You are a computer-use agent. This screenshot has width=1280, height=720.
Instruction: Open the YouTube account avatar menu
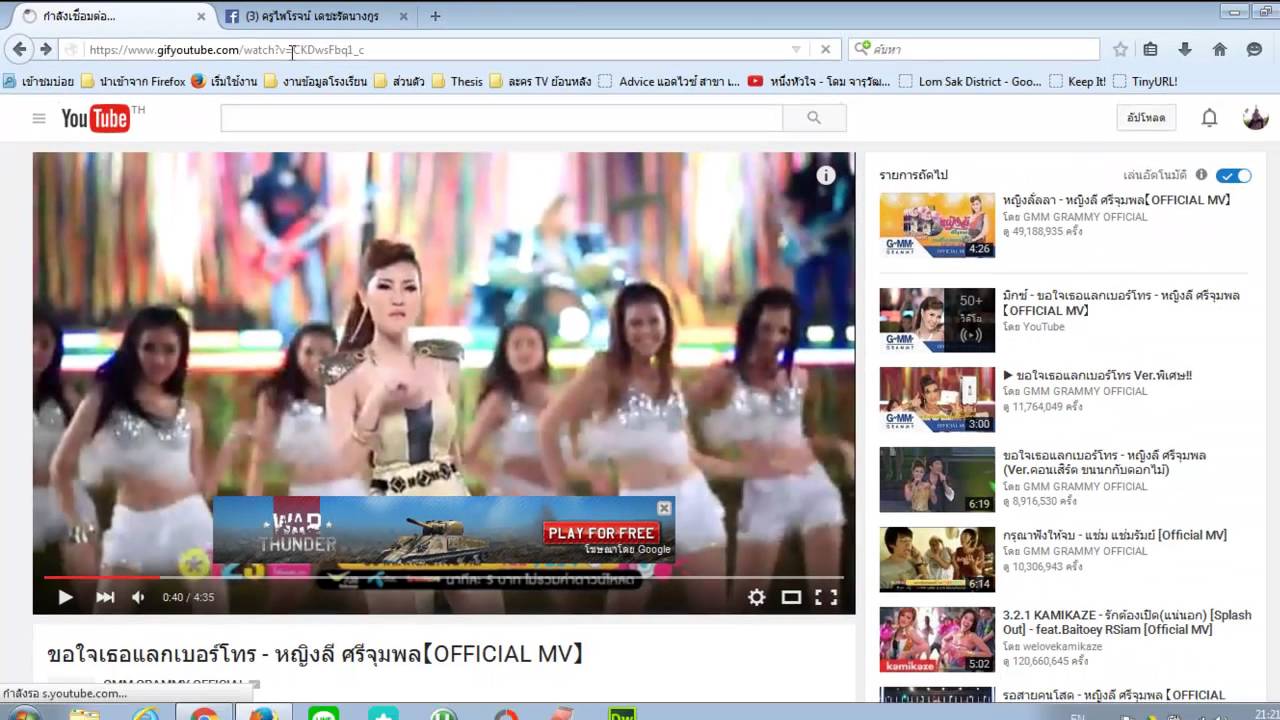click(1255, 118)
